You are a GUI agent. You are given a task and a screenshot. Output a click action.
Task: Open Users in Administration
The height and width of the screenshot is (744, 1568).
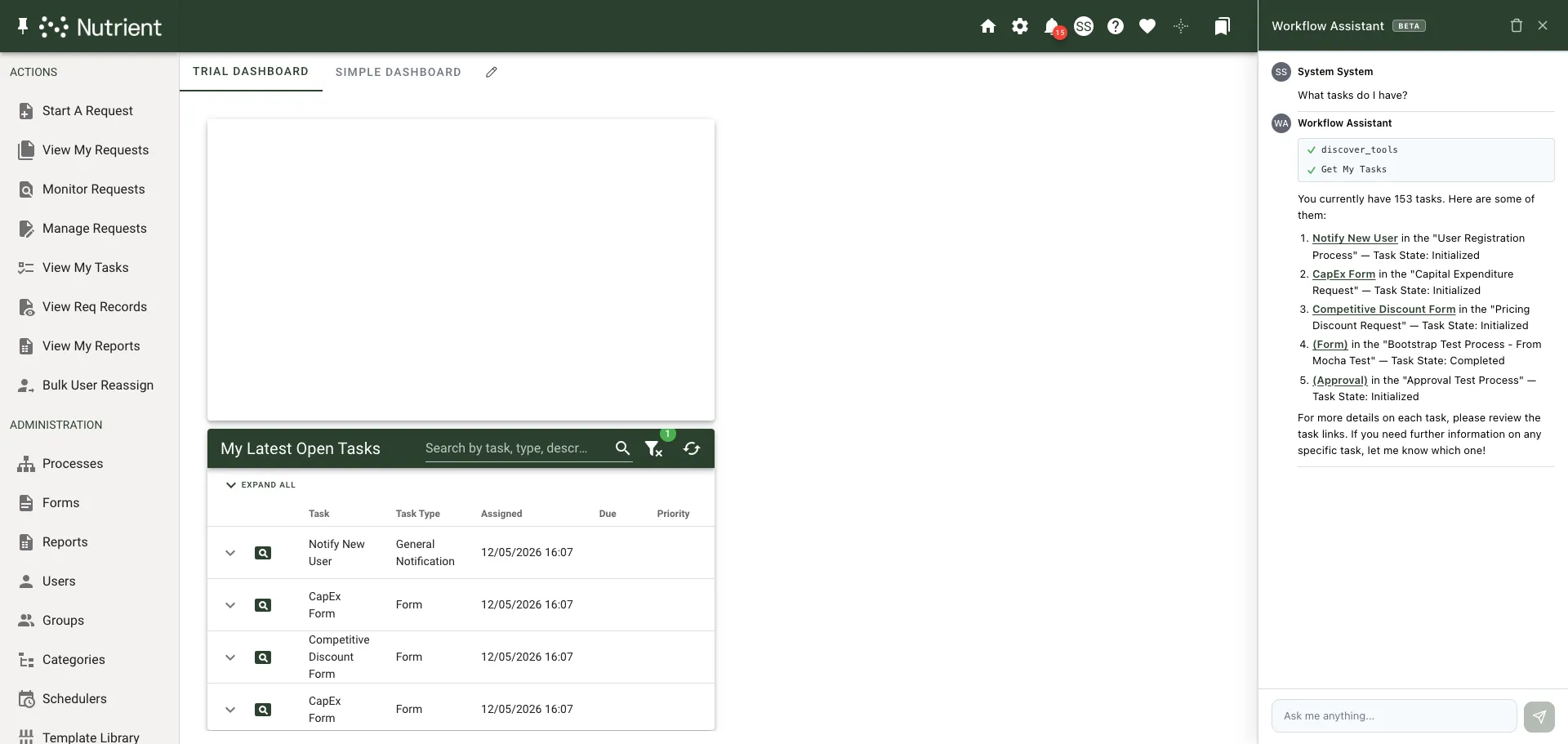tap(89, 581)
